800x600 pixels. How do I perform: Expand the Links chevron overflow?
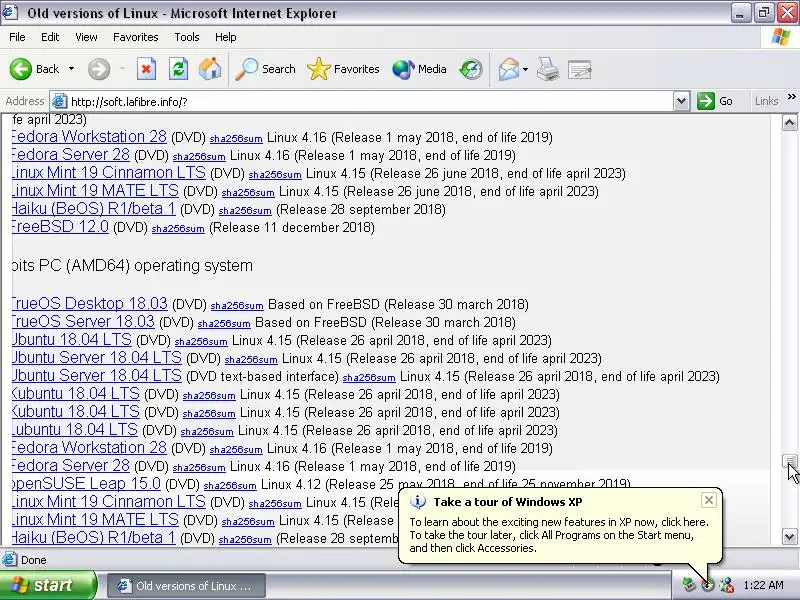791,96
